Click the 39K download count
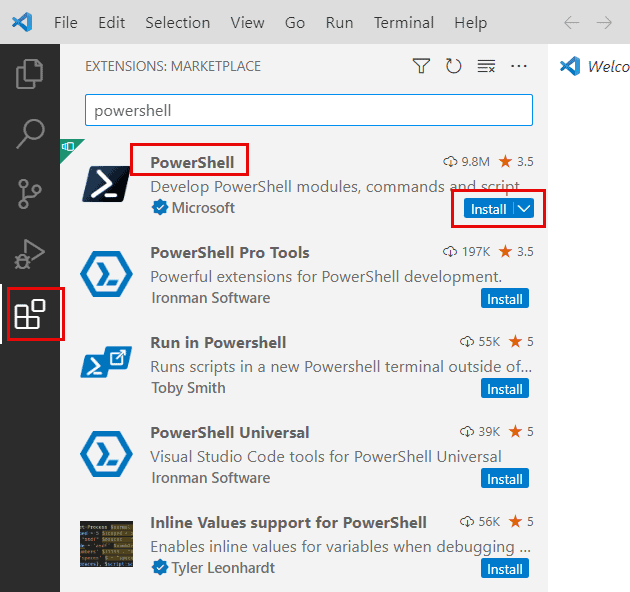Screen dimensions: 630x592 [489, 432]
